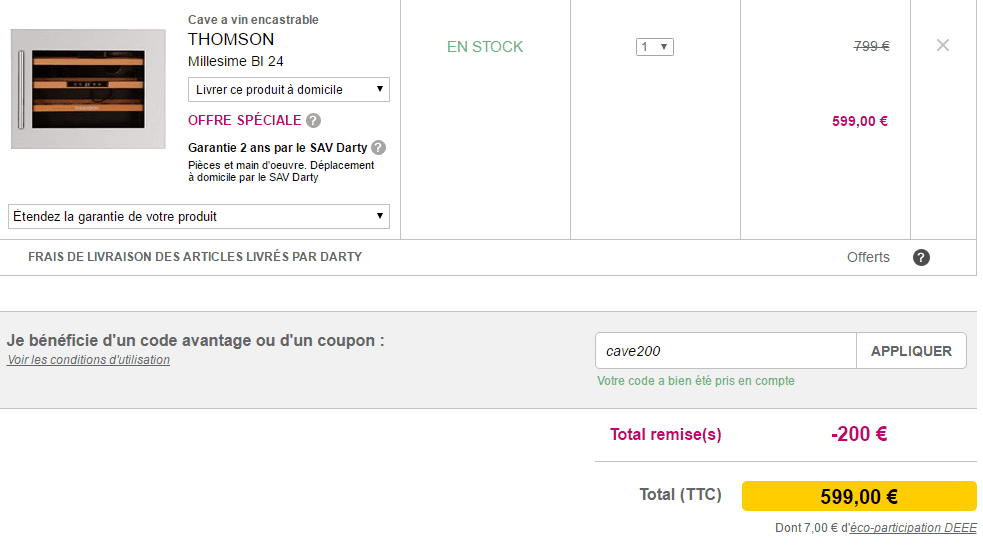Click the discounted 599,00 € item price

coord(859,122)
